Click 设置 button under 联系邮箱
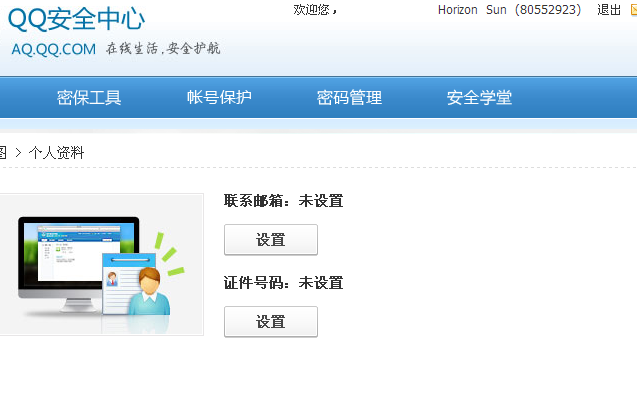The image size is (637, 401). pyautogui.click(x=271, y=240)
